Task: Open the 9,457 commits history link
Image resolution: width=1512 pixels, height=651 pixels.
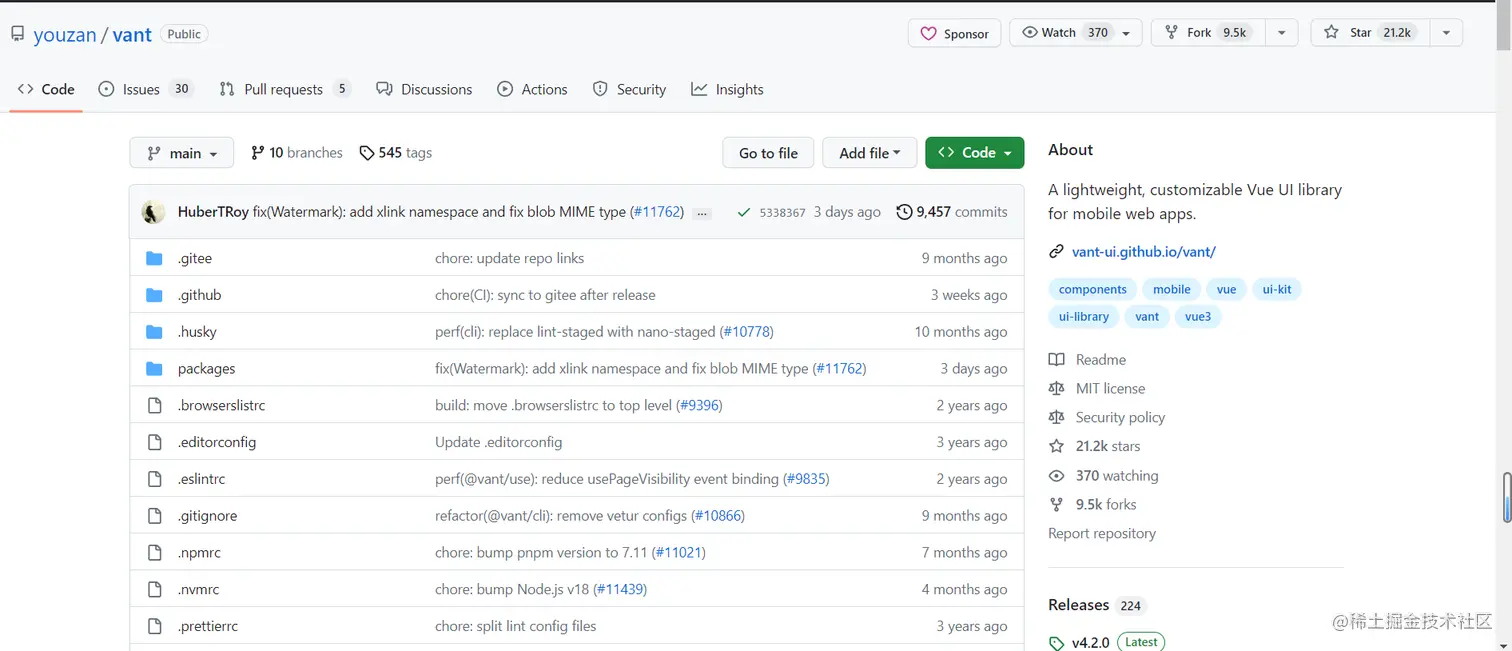Action: click(x=952, y=212)
